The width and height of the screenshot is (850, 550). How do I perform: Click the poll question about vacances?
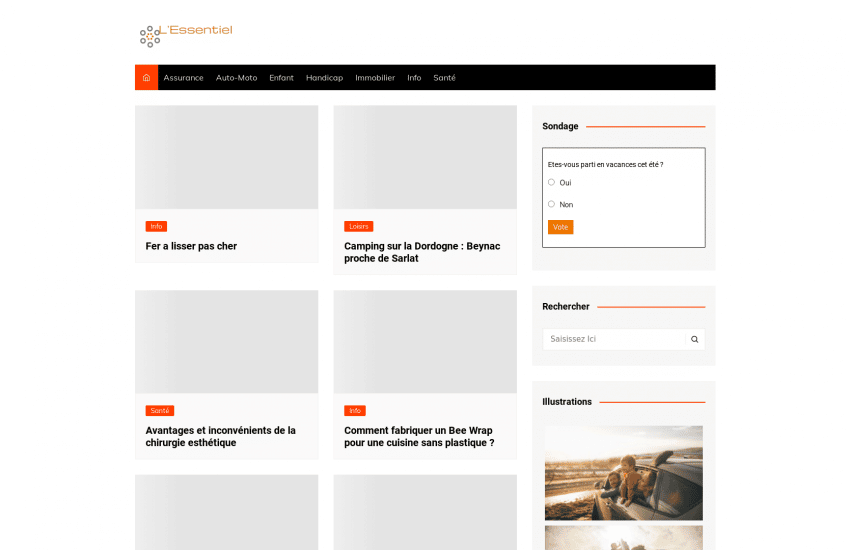tap(605, 165)
